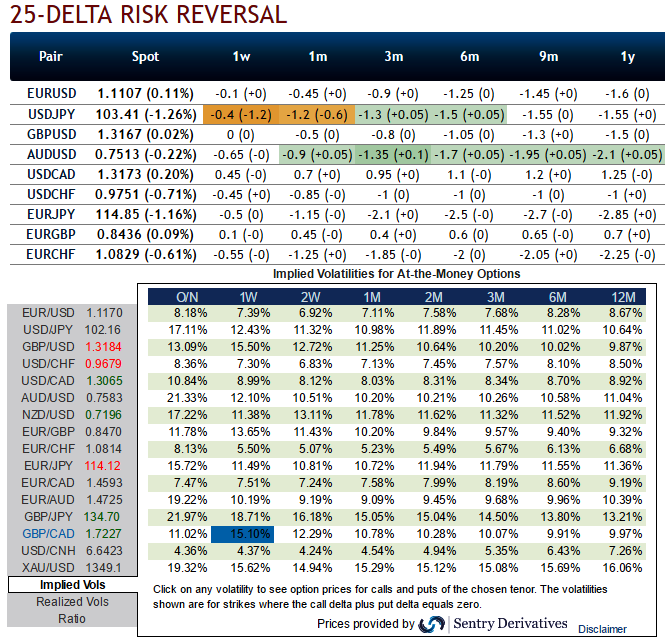Viewport: 665px width, 639px height.
Task: Click EURCHF 9m risk reversal -2.05 (+0)
Action: pyautogui.click(x=548, y=254)
